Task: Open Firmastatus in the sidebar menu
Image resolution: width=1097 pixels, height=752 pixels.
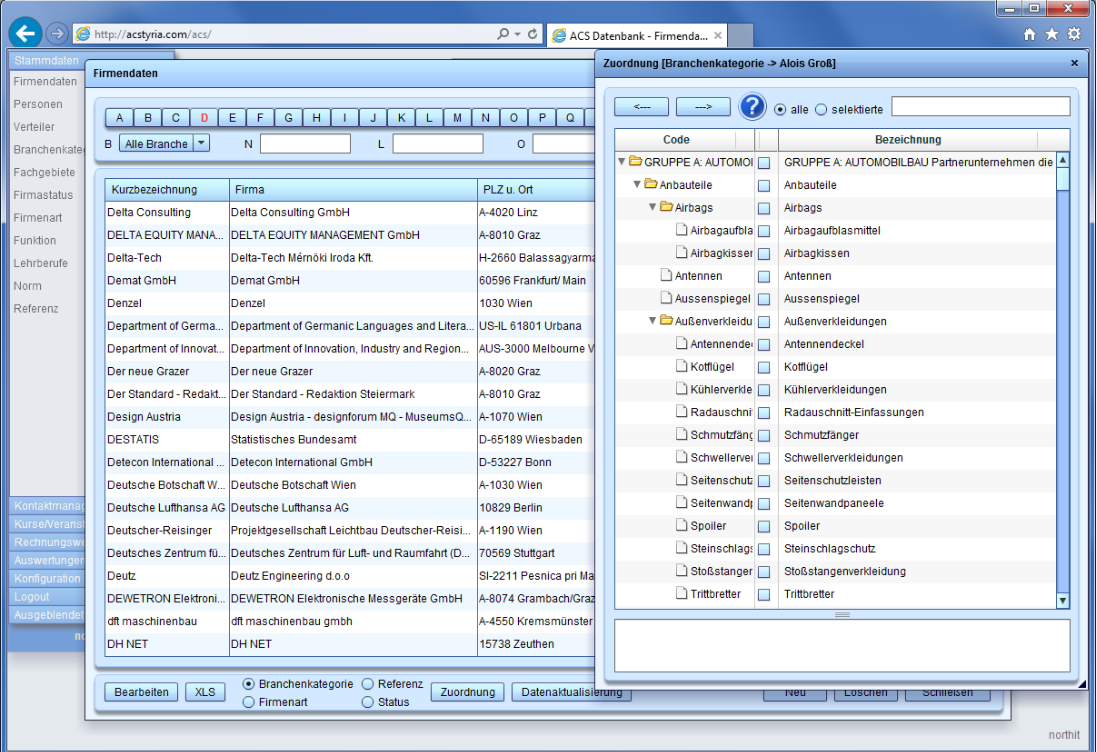Action: pos(43,195)
